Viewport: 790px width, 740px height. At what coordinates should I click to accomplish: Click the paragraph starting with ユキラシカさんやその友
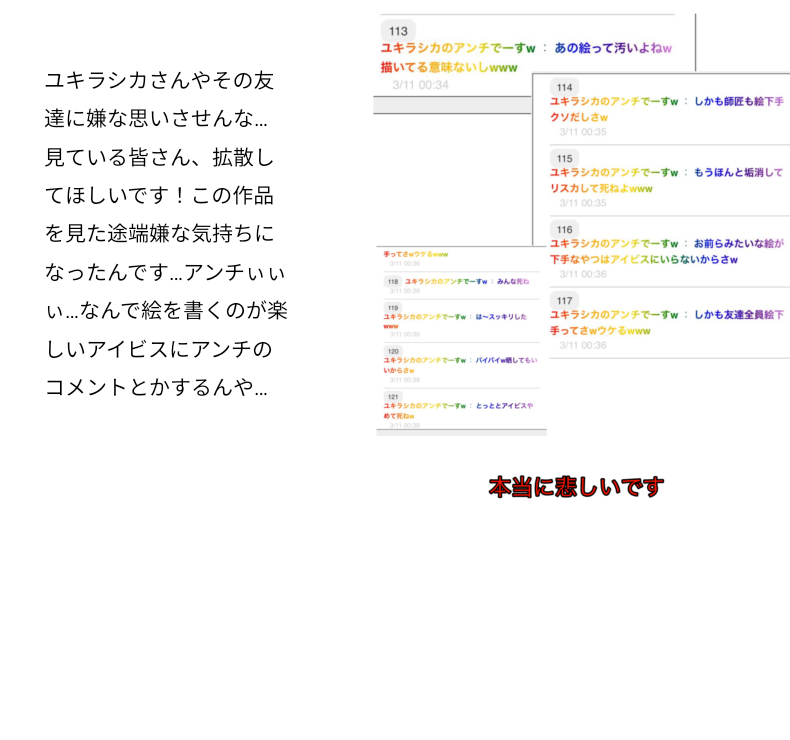pos(165,233)
